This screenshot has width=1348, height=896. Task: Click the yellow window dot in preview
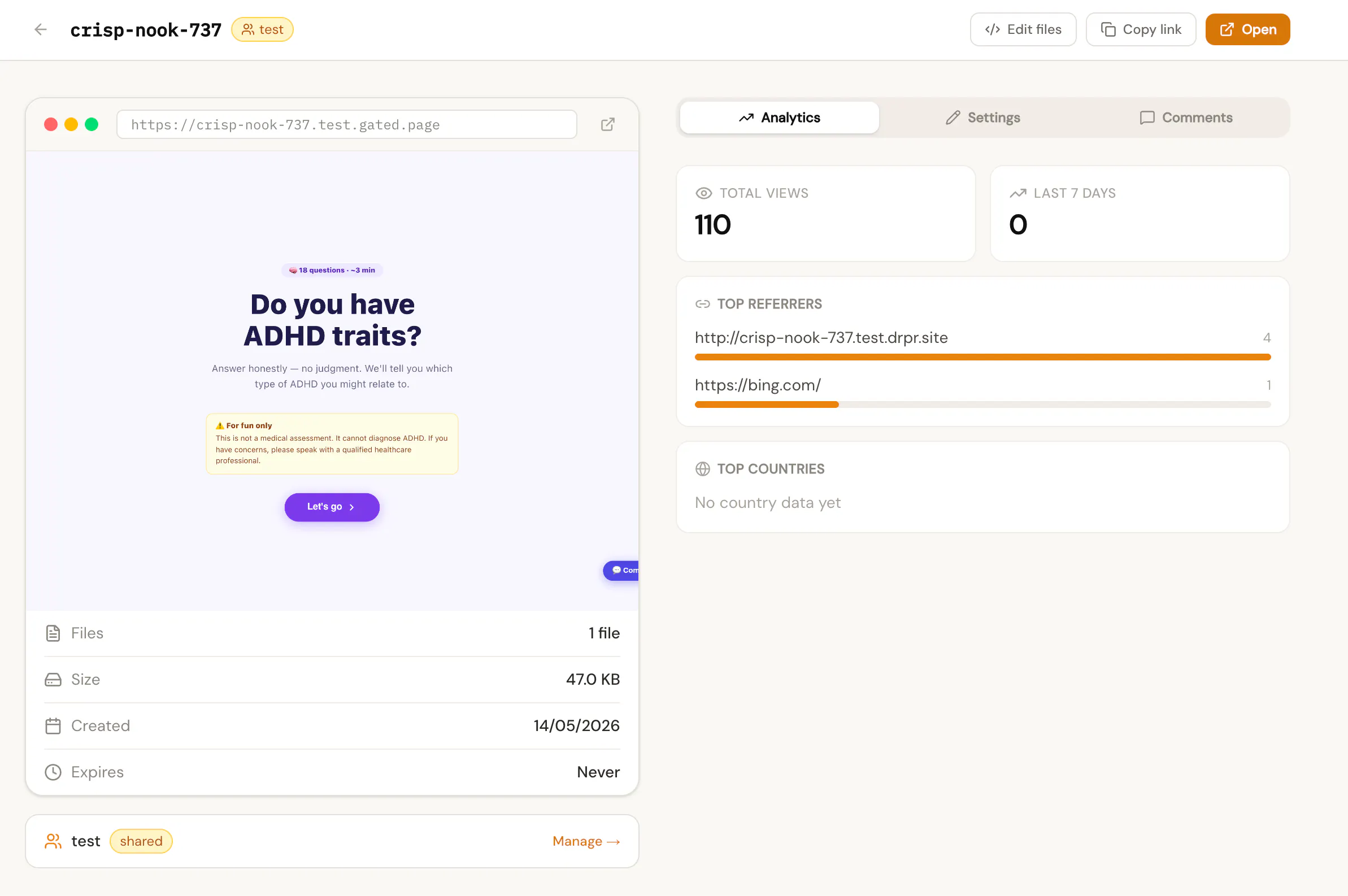(71, 125)
